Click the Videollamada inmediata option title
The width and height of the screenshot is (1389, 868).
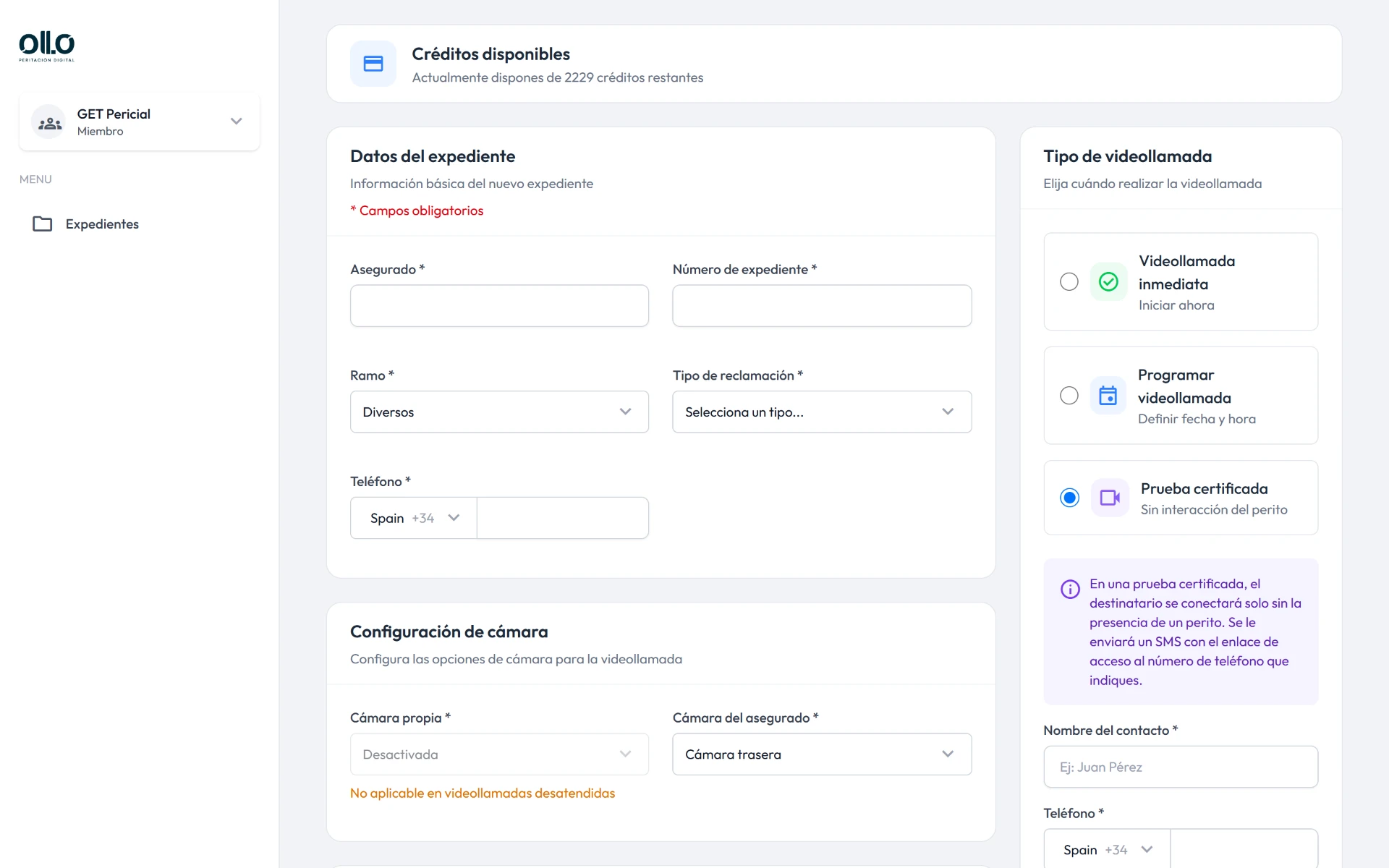point(1186,273)
